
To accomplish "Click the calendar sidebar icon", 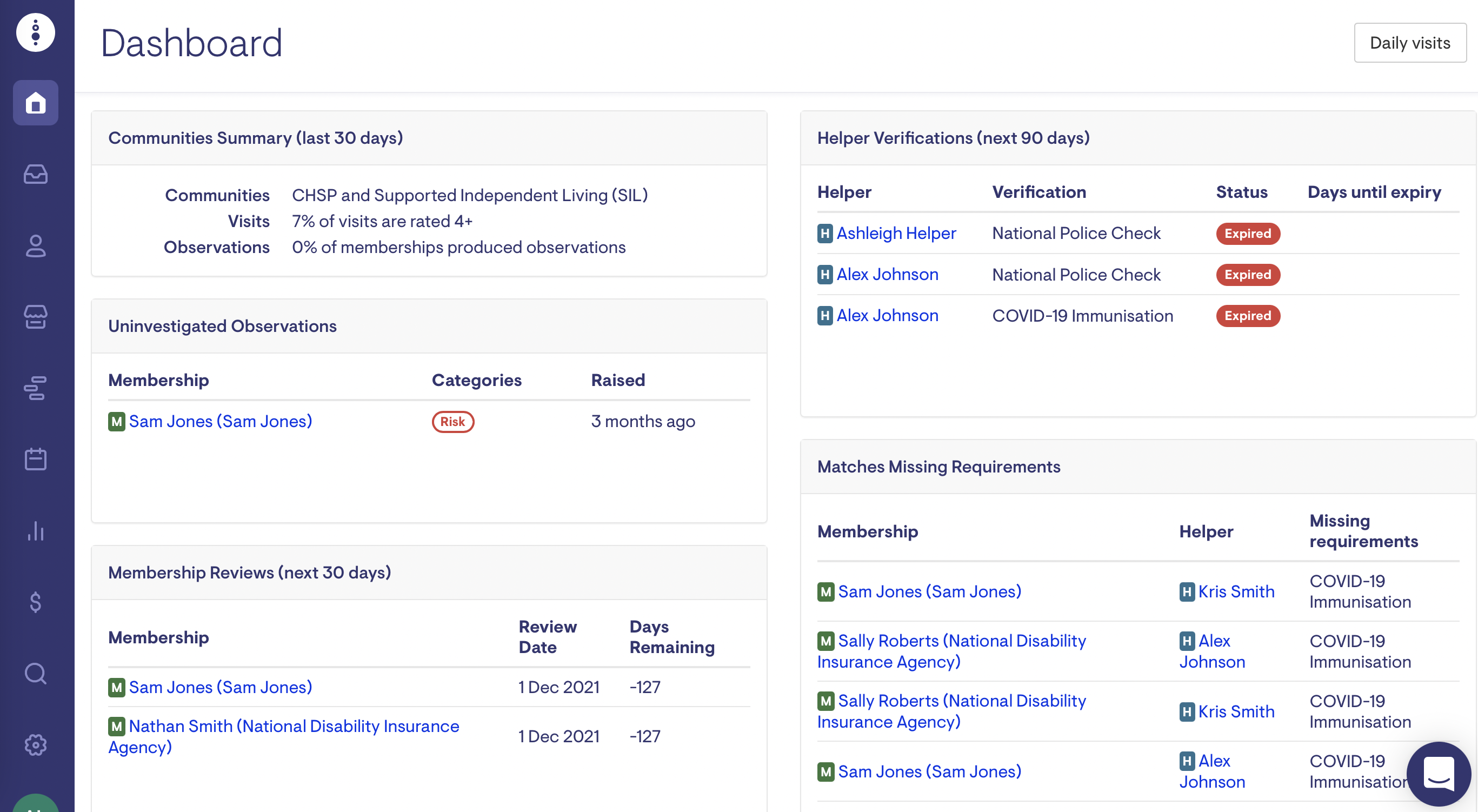I will [36, 459].
